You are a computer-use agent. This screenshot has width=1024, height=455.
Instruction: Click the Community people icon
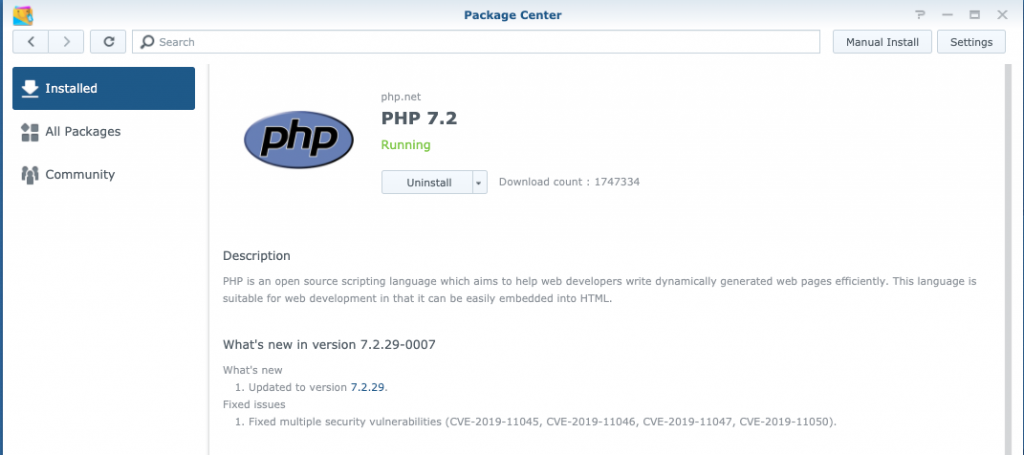pos(30,175)
